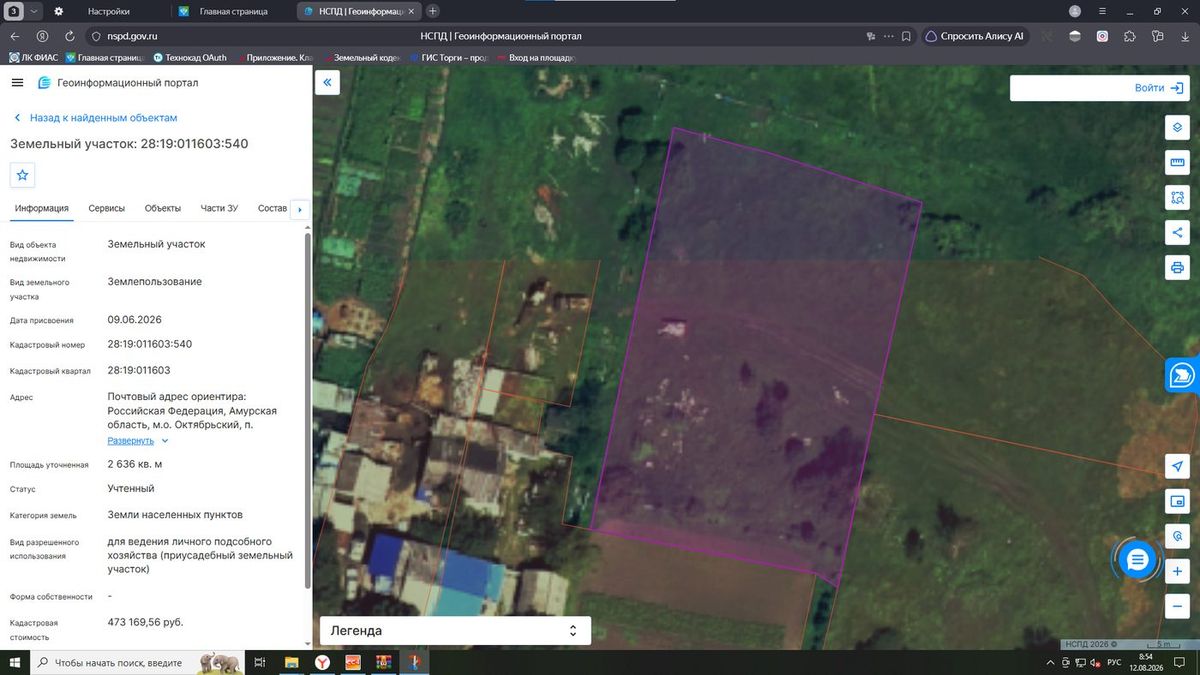
Task: Add the land parcel to favorites (star)
Action: click(x=23, y=175)
